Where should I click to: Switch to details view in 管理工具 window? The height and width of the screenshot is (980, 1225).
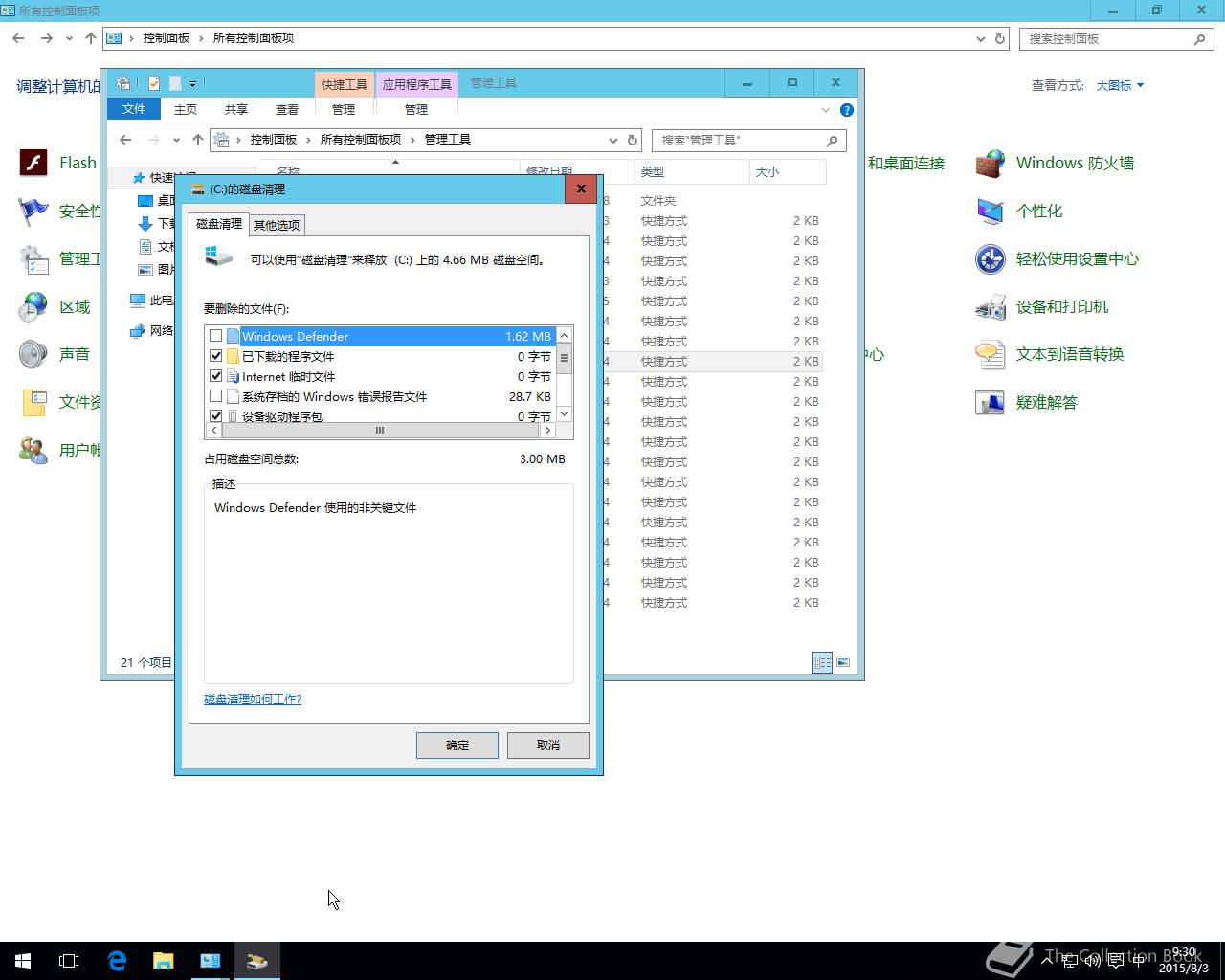pos(822,662)
